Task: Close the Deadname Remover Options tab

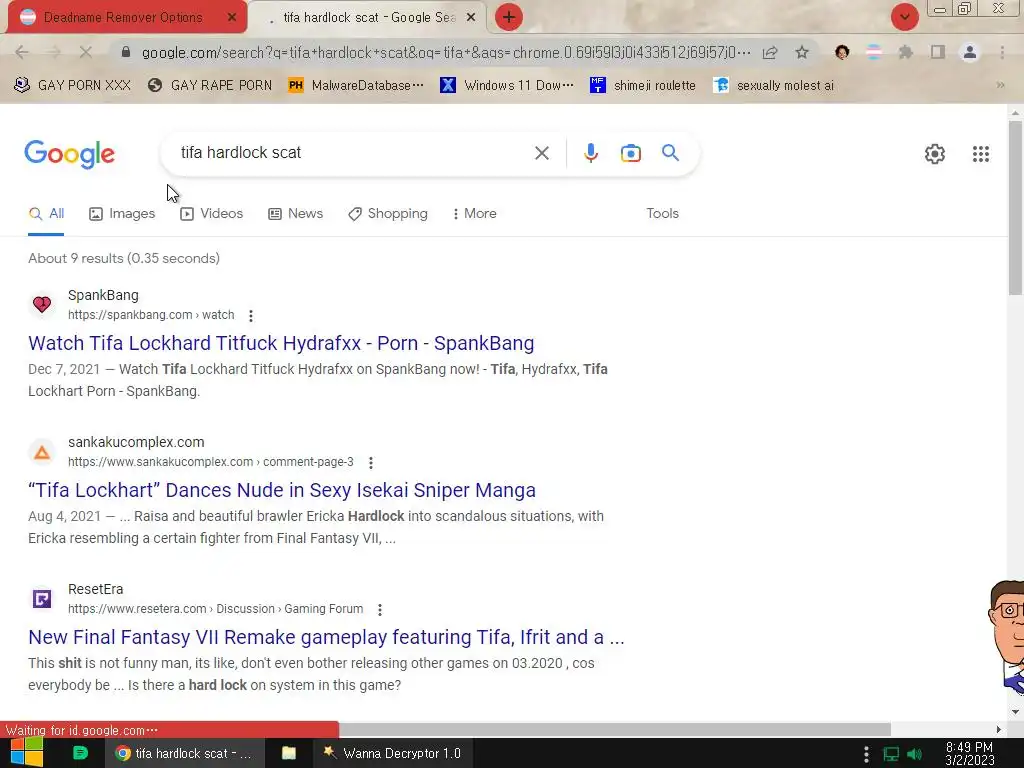Action: tap(231, 18)
